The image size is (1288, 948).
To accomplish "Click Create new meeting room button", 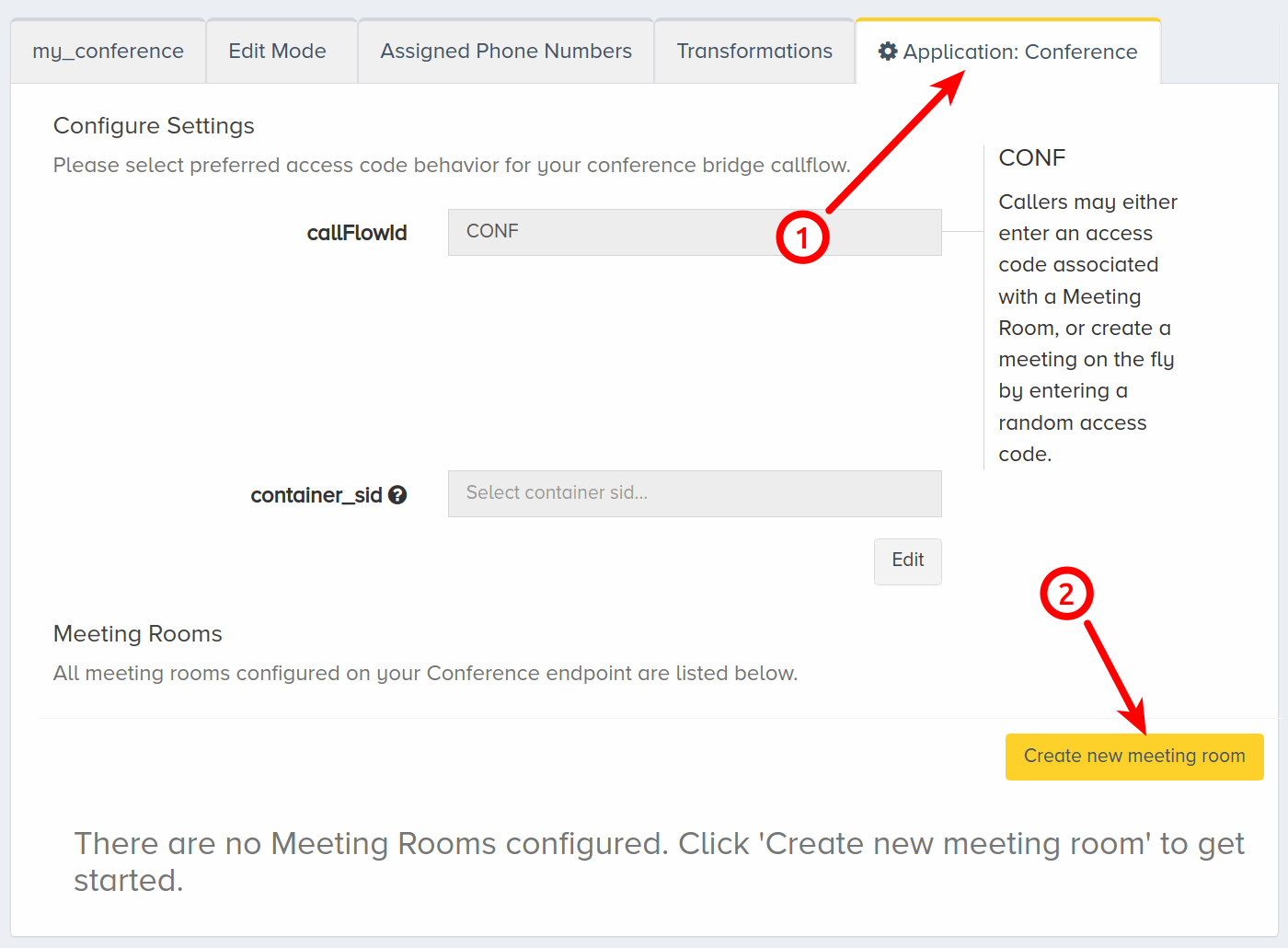I will tap(1134, 757).
